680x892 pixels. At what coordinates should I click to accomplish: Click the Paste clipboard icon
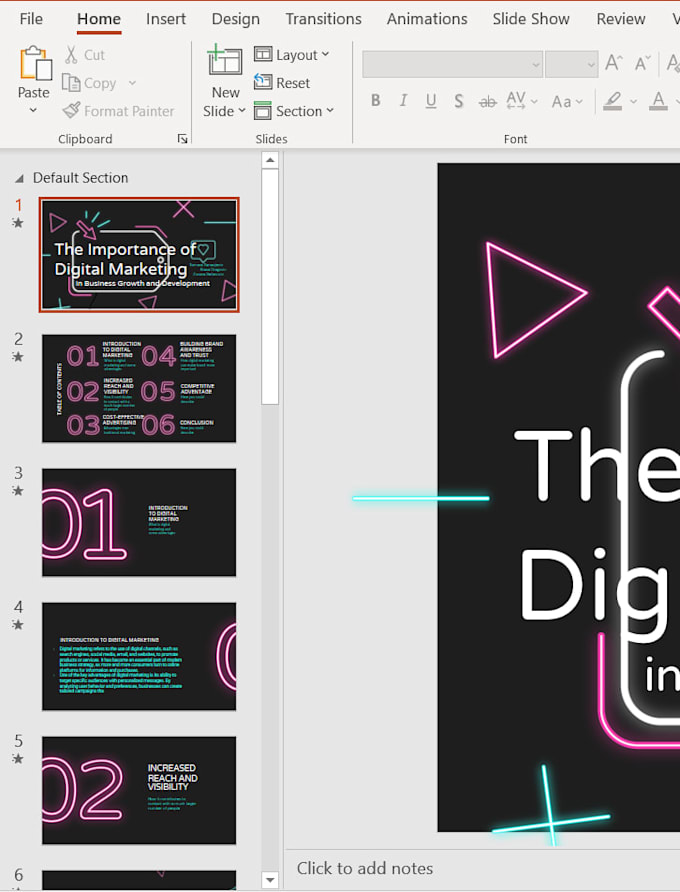pyautogui.click(x=34, y=62)
